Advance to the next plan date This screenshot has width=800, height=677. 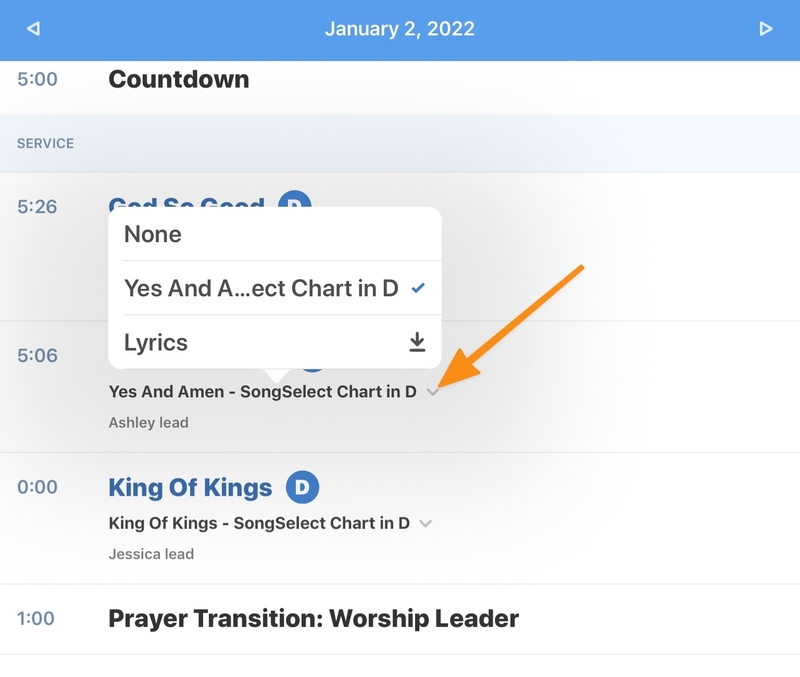pos(766,29)
